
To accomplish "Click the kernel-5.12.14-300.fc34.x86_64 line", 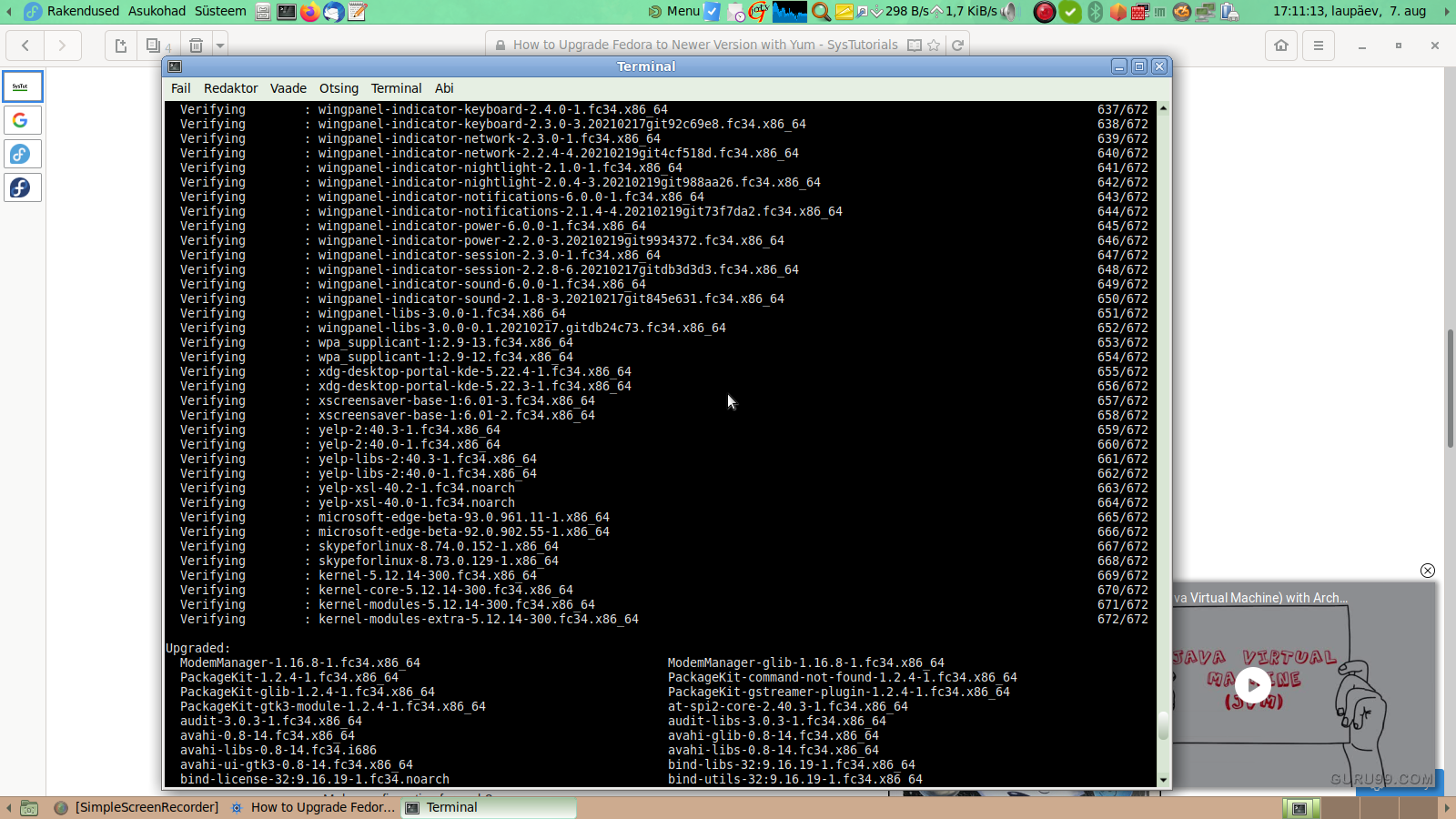I will coord(427,575).
